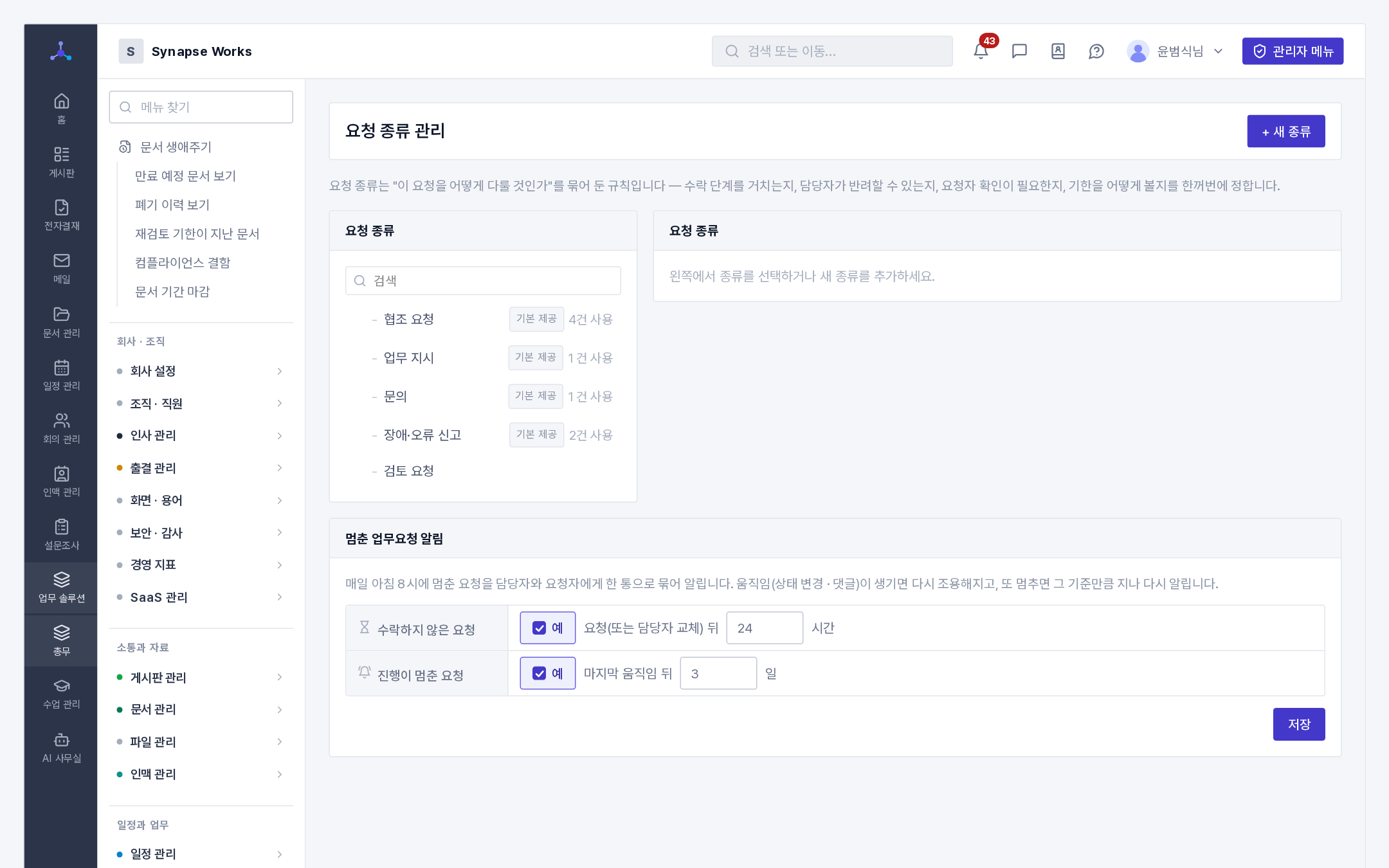Expand the 인사 관리 menu
This screenshot has width=1389, height=868.
tap(201, 435)
